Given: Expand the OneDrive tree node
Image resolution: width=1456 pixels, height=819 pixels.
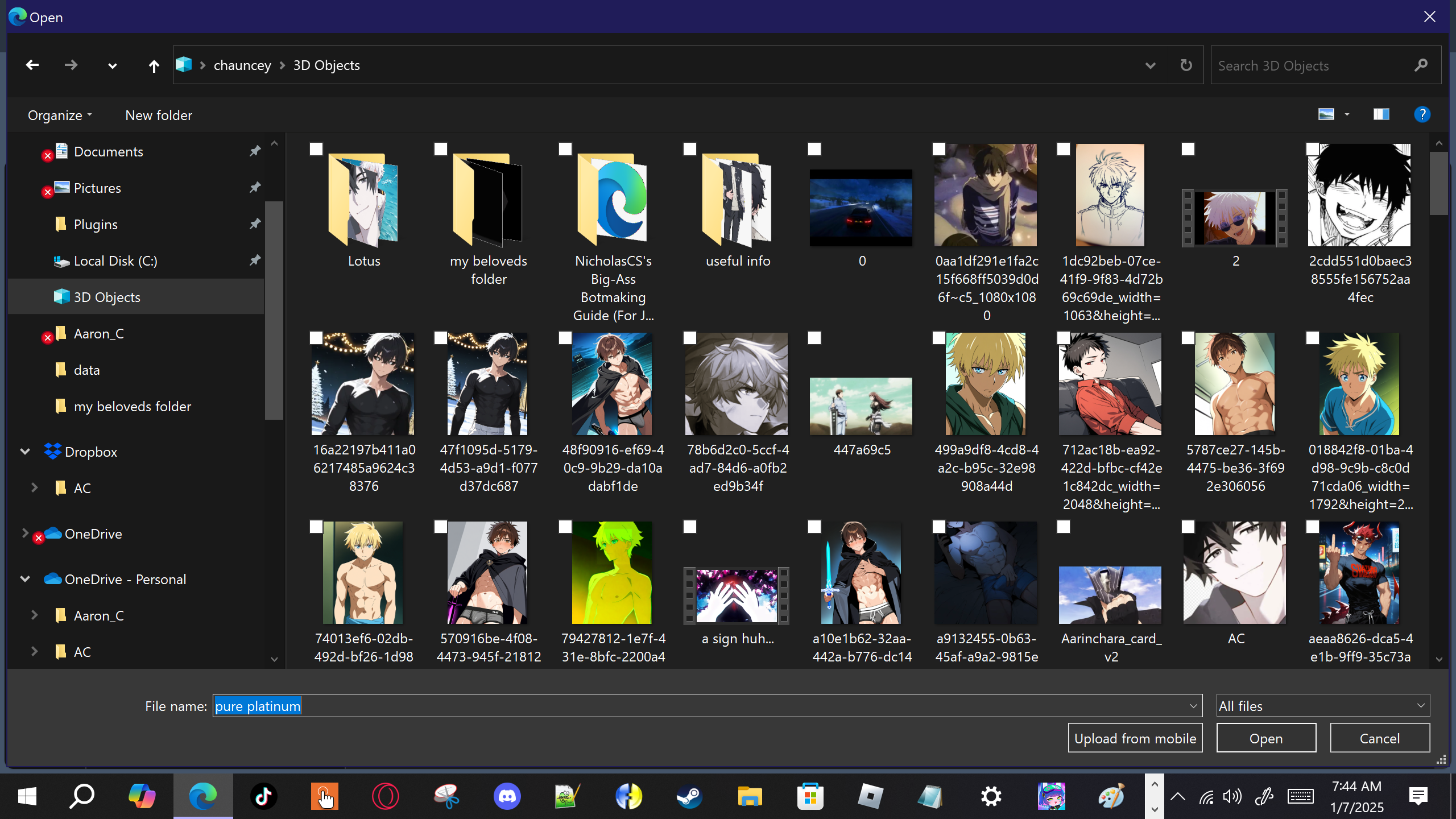Looking at the screenshot, I should 25,533.
